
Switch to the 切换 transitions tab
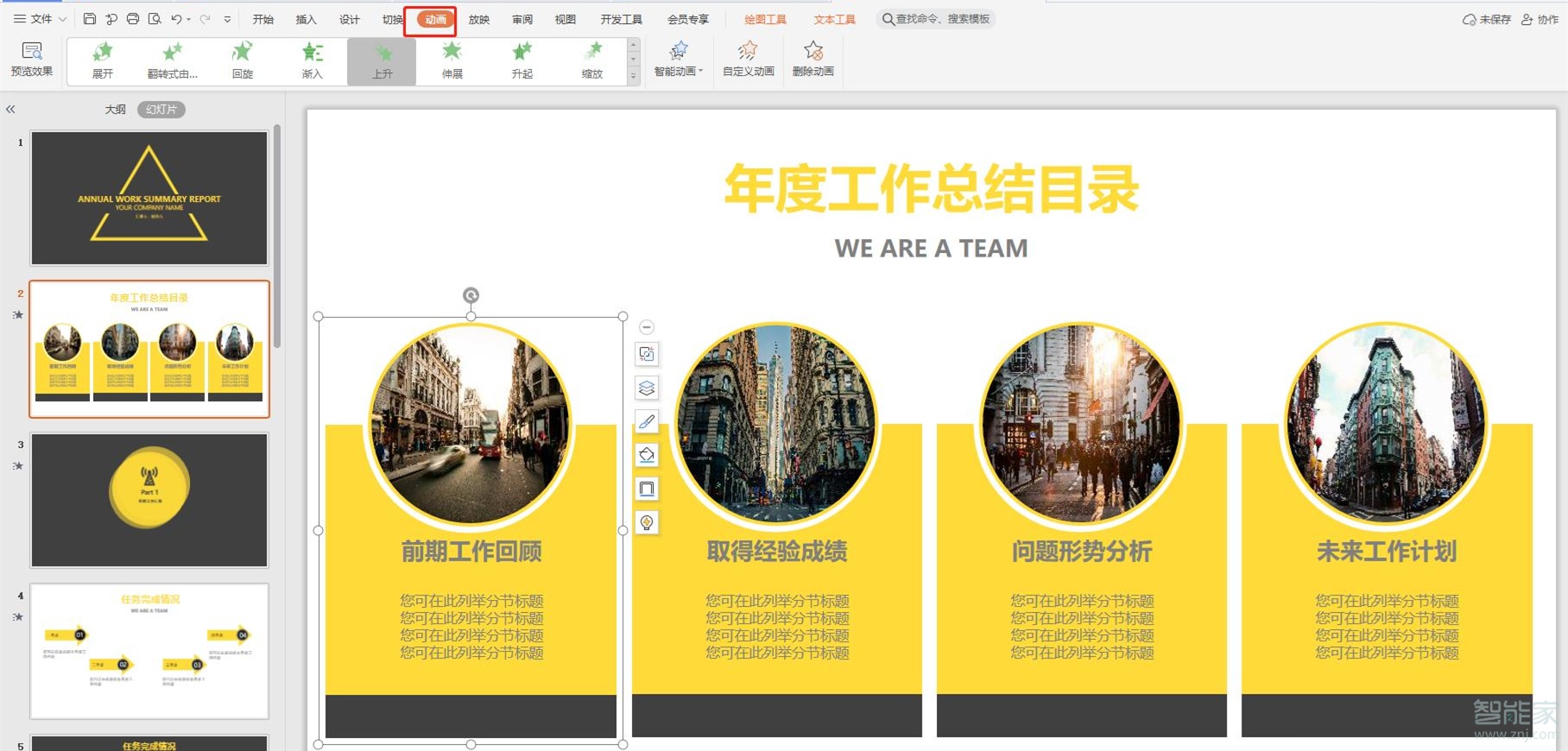coord(393,19)
